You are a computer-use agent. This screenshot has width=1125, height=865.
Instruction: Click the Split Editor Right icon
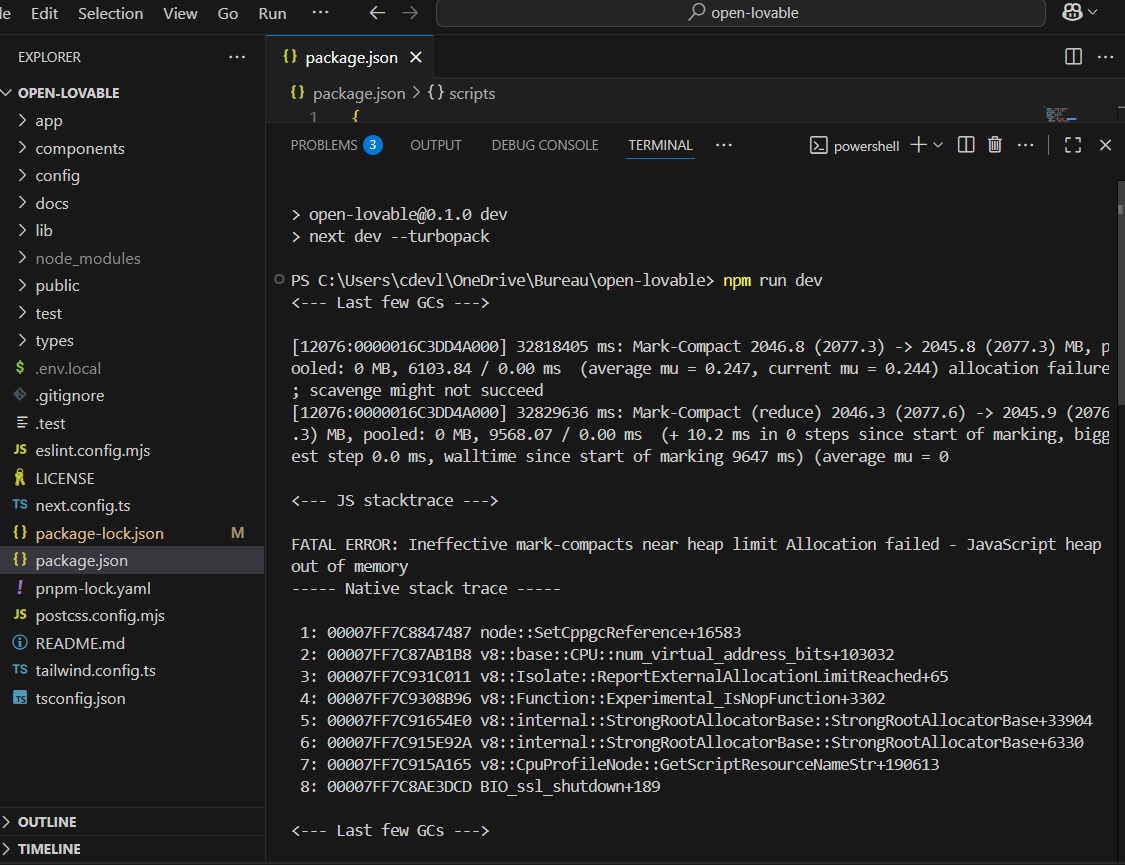pos(1073,57)
